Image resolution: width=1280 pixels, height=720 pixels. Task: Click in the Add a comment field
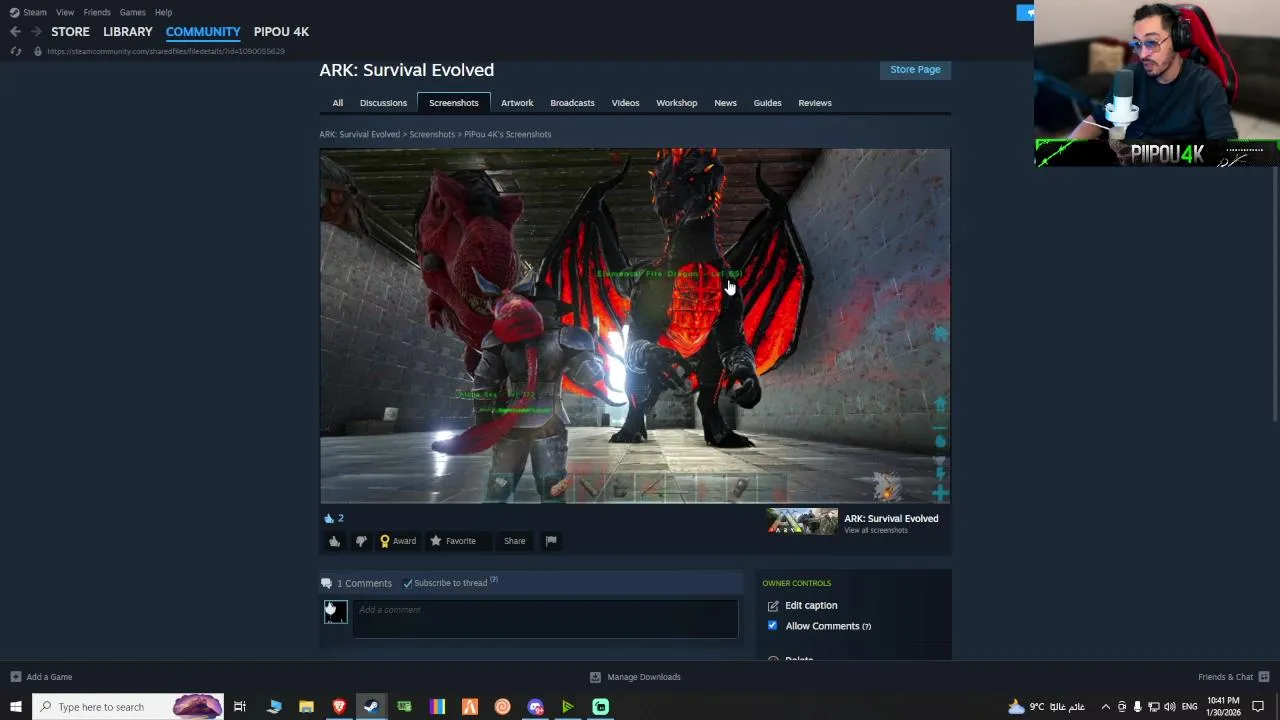pyautogui.click(x=546, y=619)
